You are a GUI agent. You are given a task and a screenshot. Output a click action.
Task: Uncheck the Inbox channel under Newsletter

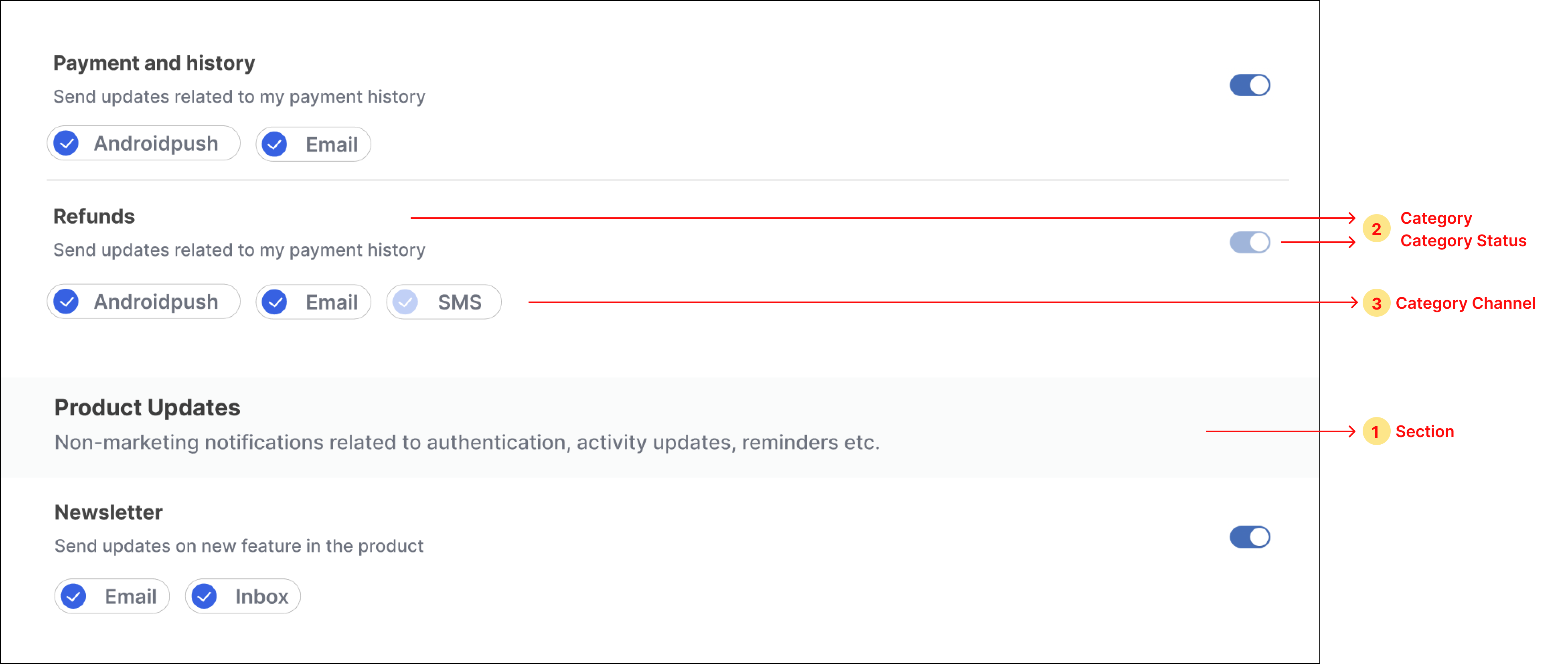(x=243, y=596)
